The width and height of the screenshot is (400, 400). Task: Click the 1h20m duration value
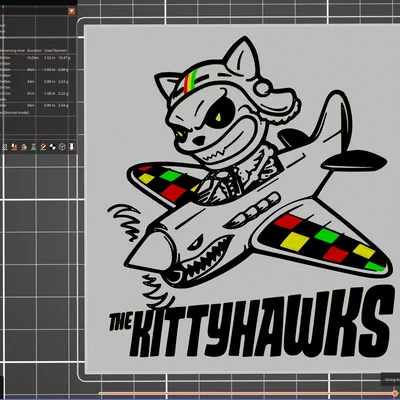[x=33, y=58]
